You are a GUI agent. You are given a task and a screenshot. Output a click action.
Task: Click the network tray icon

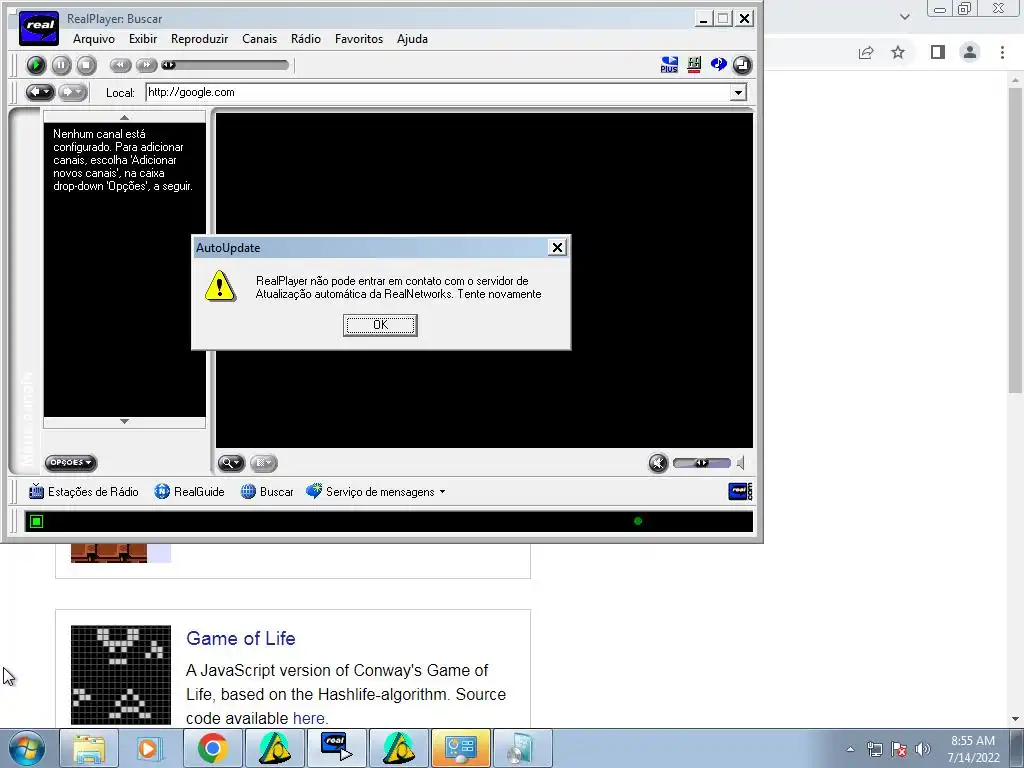pyautogui.click(x=874, y=749)
